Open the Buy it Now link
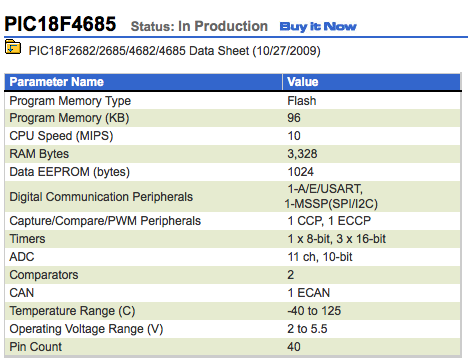Viewport: 468px width, 364px height. click(x=318, y=26)
